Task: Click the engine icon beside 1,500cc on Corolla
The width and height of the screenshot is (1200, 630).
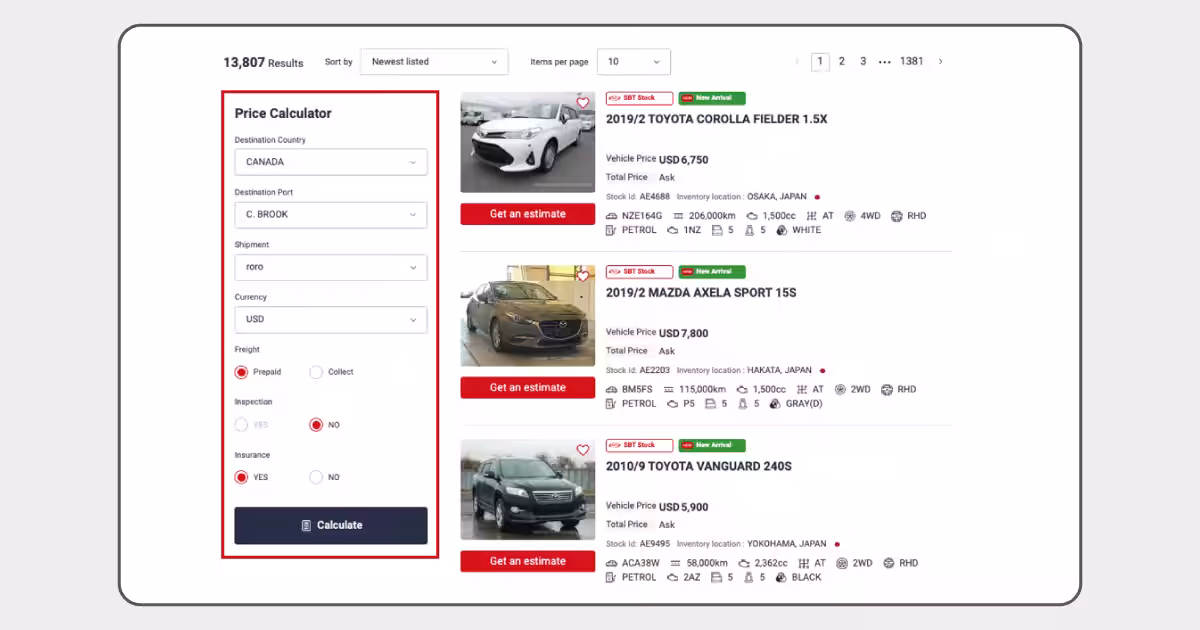Action: pyautogui.click(x=752, y=216)
